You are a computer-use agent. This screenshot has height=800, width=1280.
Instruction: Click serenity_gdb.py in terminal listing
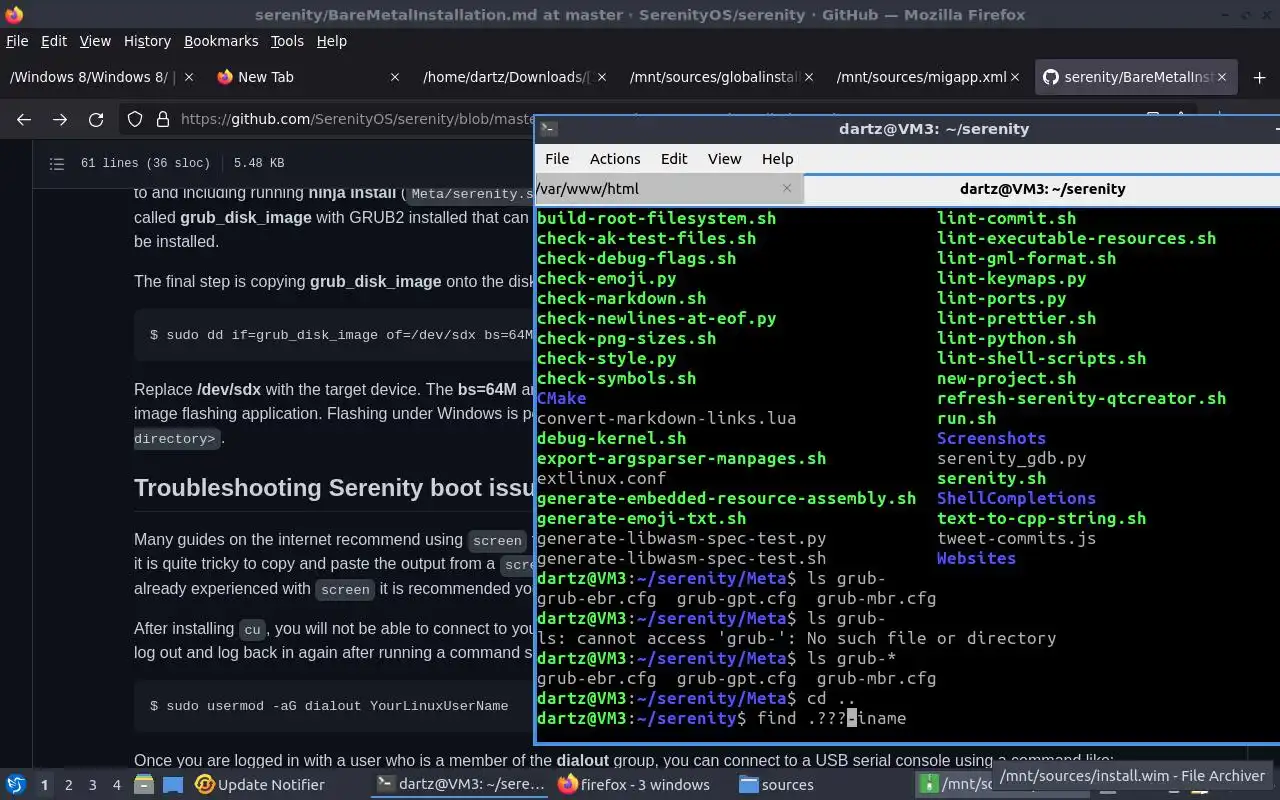point(1011,458)
